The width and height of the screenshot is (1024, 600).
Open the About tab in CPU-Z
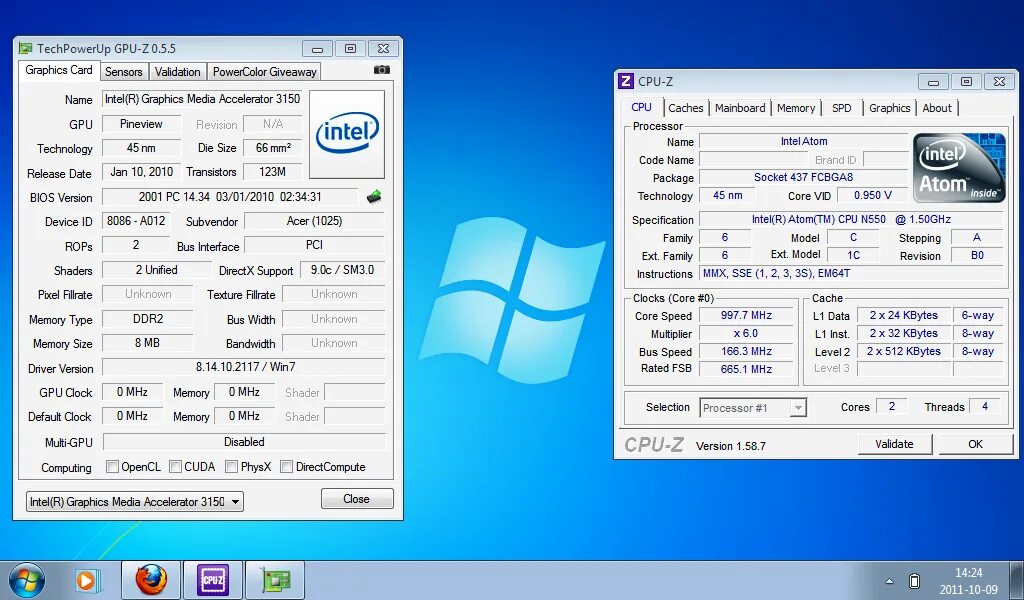(x=937, y=108)
